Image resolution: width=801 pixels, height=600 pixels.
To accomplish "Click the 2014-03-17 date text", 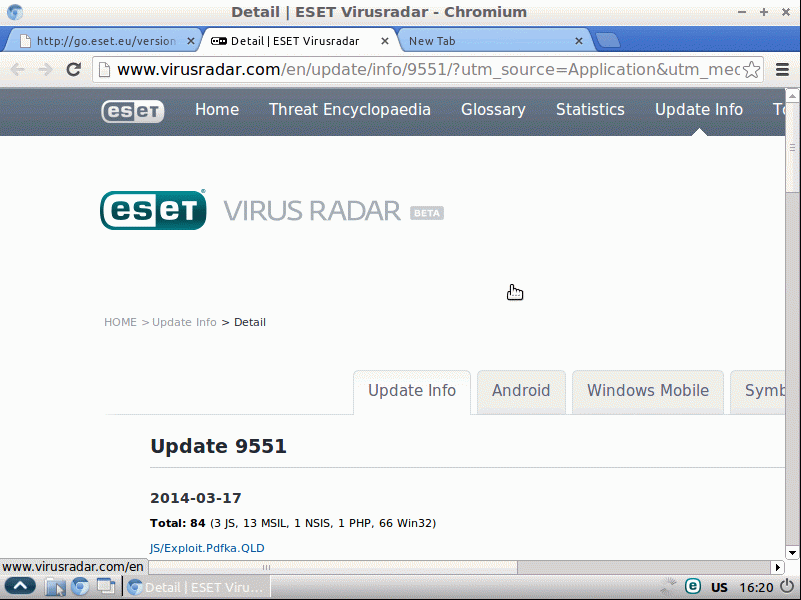I will pyautogui.click(x=196, y=498).
